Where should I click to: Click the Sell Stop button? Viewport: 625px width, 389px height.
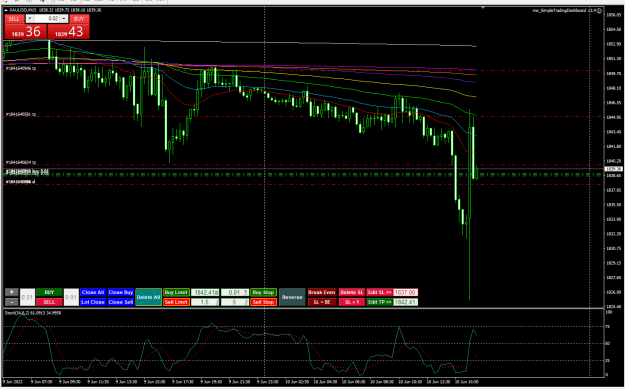coord(263,302)
